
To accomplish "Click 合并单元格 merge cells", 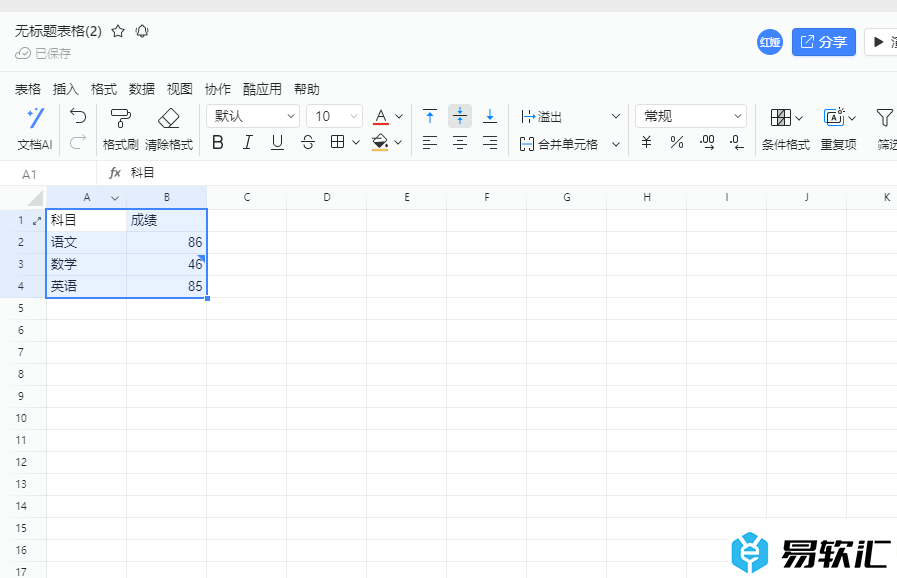I will 558,144.
